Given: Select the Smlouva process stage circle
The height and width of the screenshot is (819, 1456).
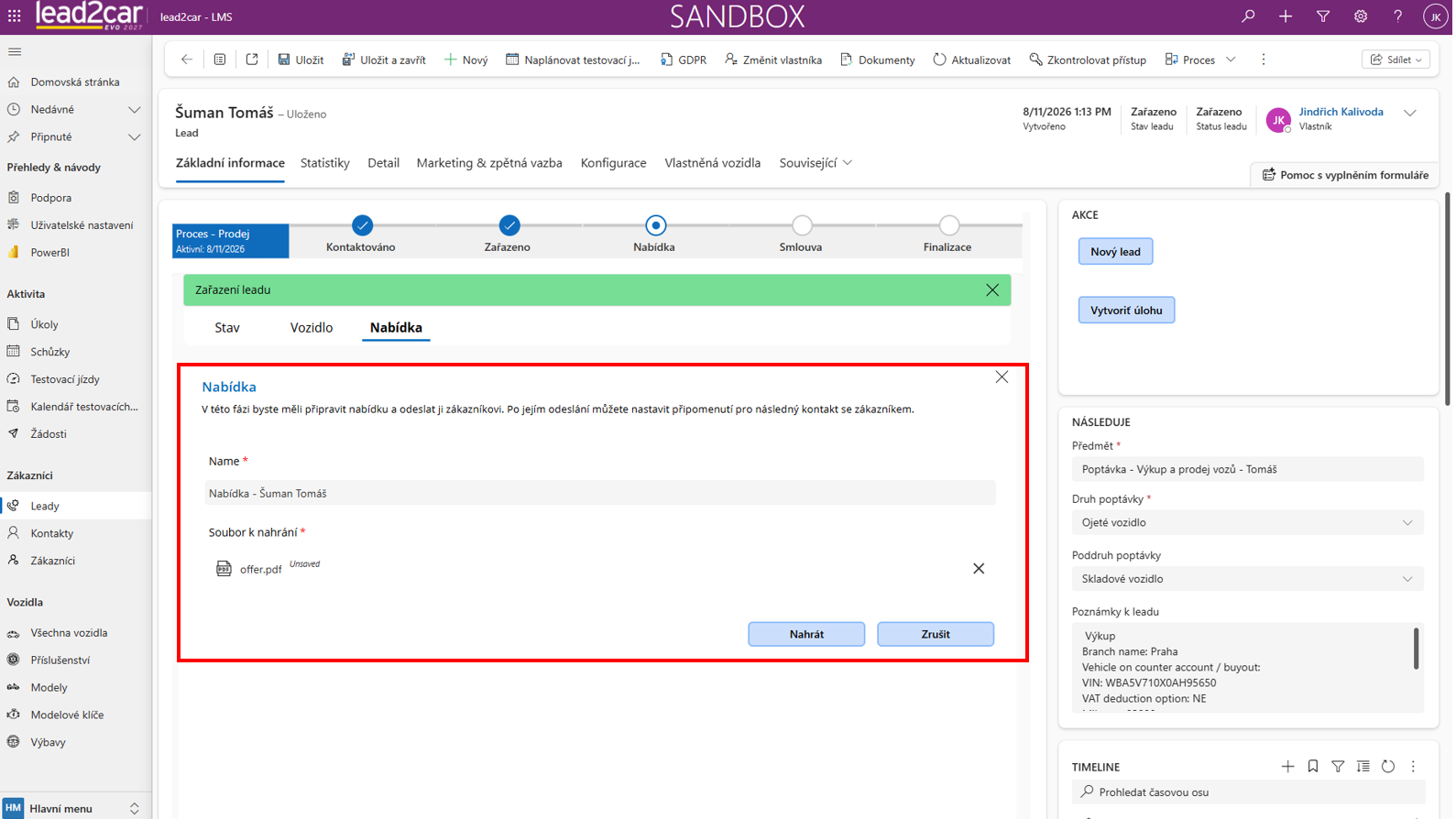Looking at the screenshot, I should [802, 225].
